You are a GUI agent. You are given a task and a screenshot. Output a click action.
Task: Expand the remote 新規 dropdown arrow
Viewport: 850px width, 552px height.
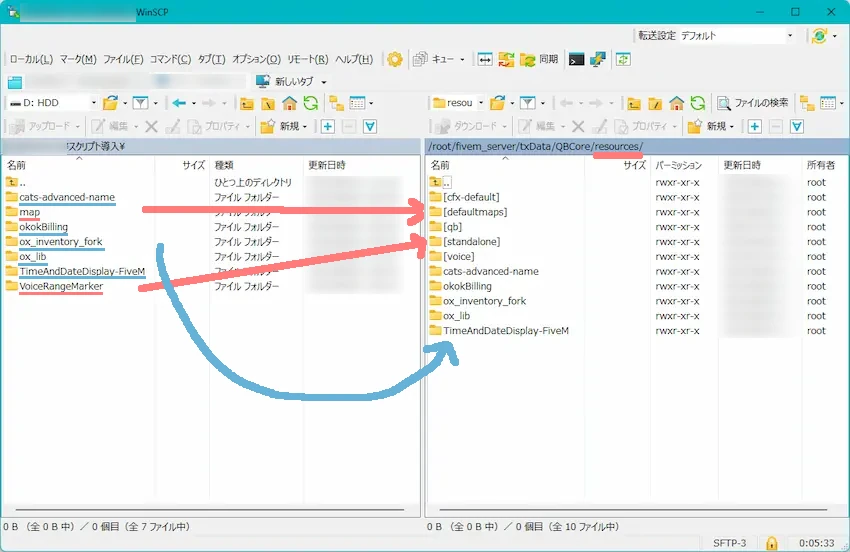[732, 127]
